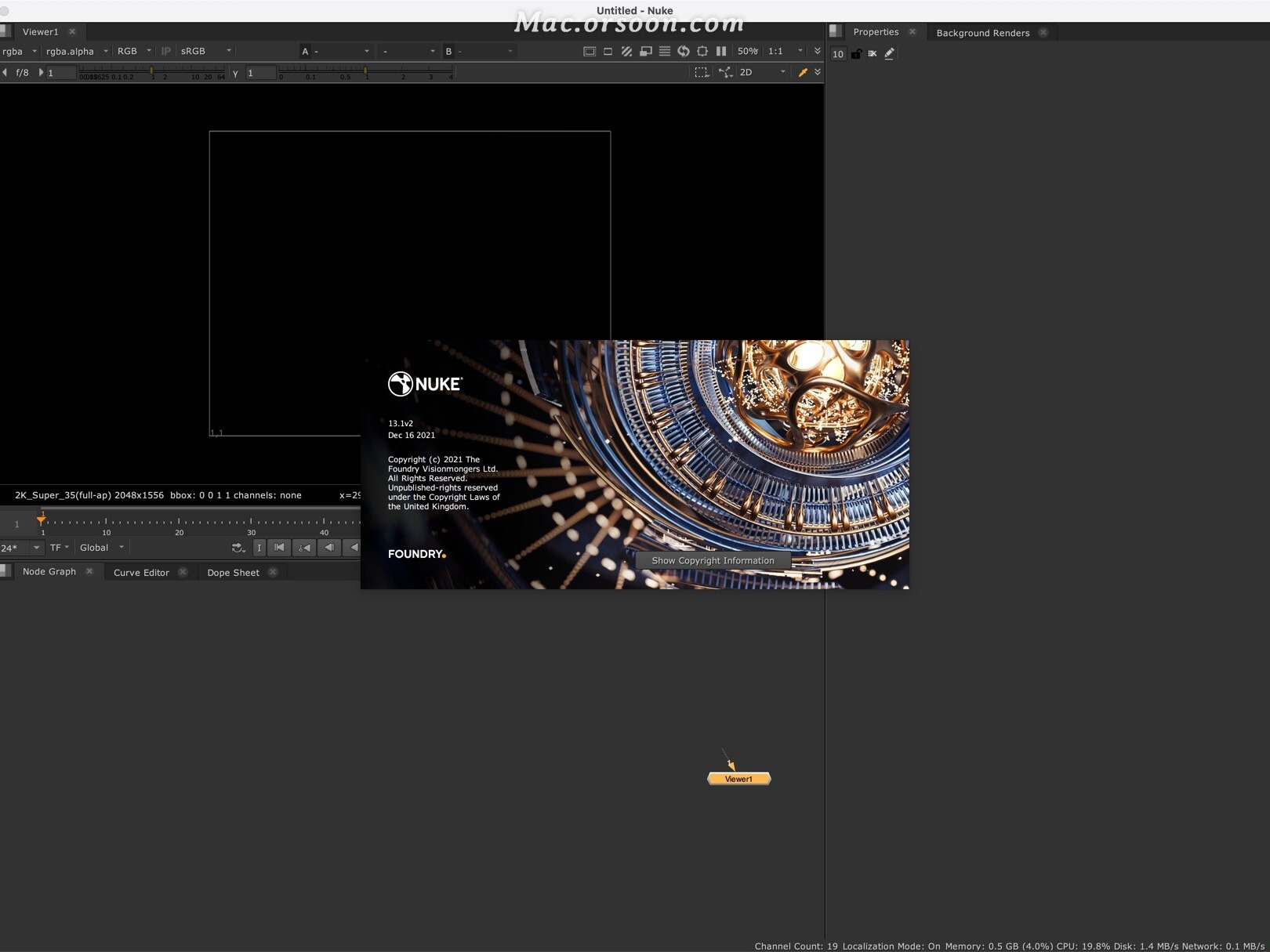Click the viewer refresh icon
This screenshot has width=1270, height=952.
tap(683, 51)
